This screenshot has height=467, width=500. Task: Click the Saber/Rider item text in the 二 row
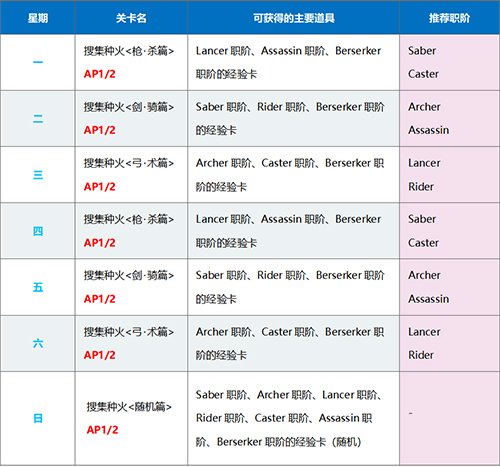coord(290,118)
